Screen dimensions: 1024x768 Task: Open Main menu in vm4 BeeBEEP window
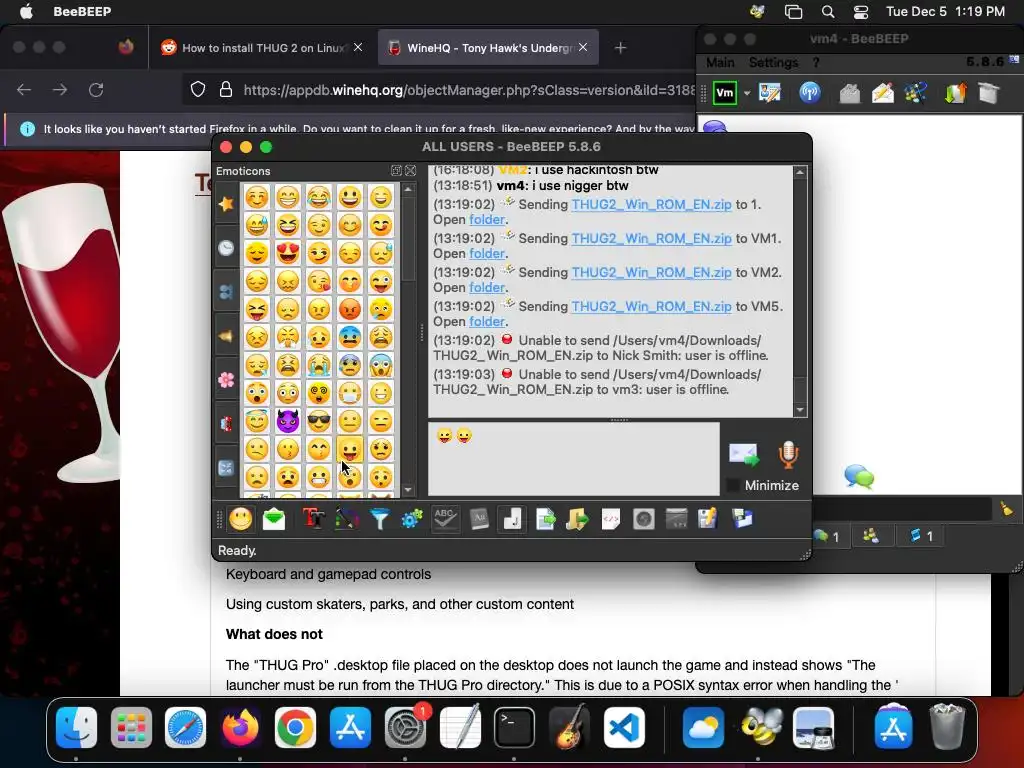pyautogui.click(x=720, y=62)
